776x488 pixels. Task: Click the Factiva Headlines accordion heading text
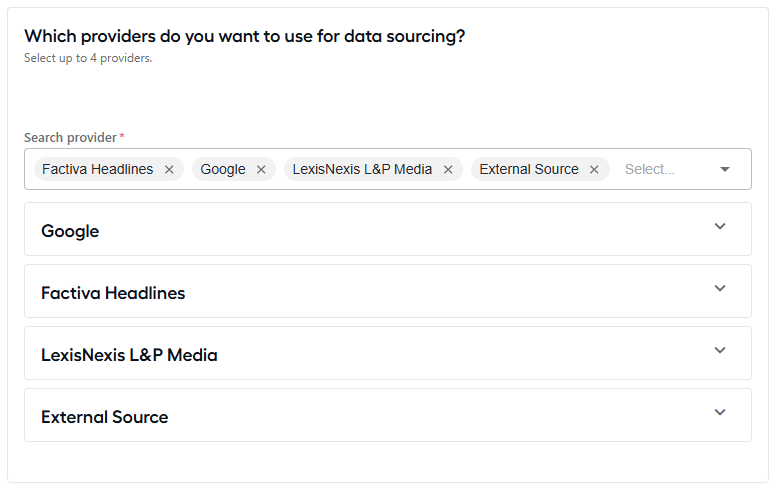point(113,293)
